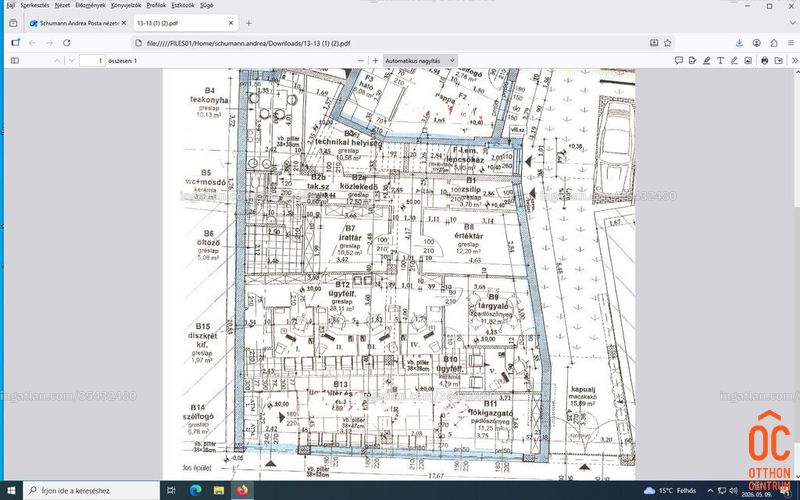Viewport: 800px width, 500px height.
Task: Click the save-to-pocket icon in the address bar
Action: pyautogui.click(x=654, y=43)
